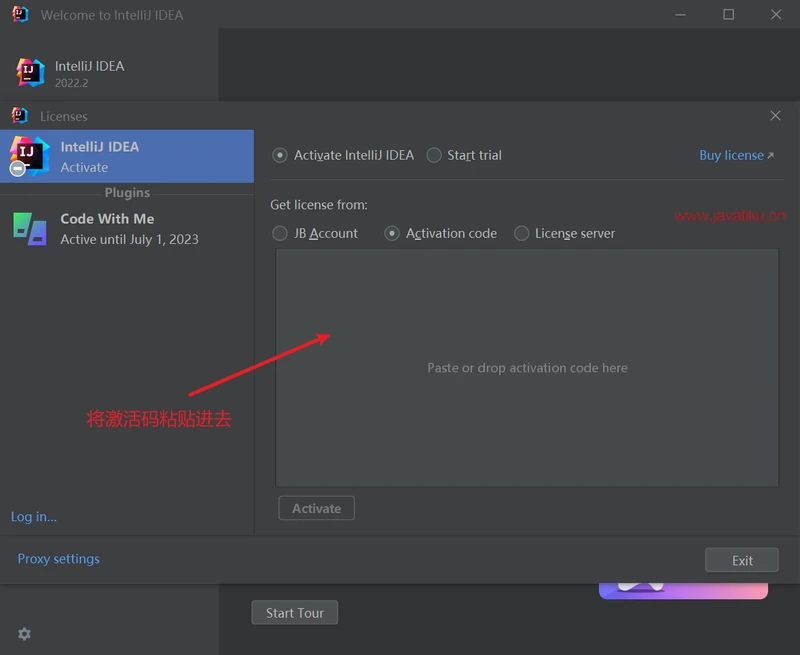The height and width of the screenshot is (655, 800).
Task: Choose License server as license source
Action: tap(521, 234)
